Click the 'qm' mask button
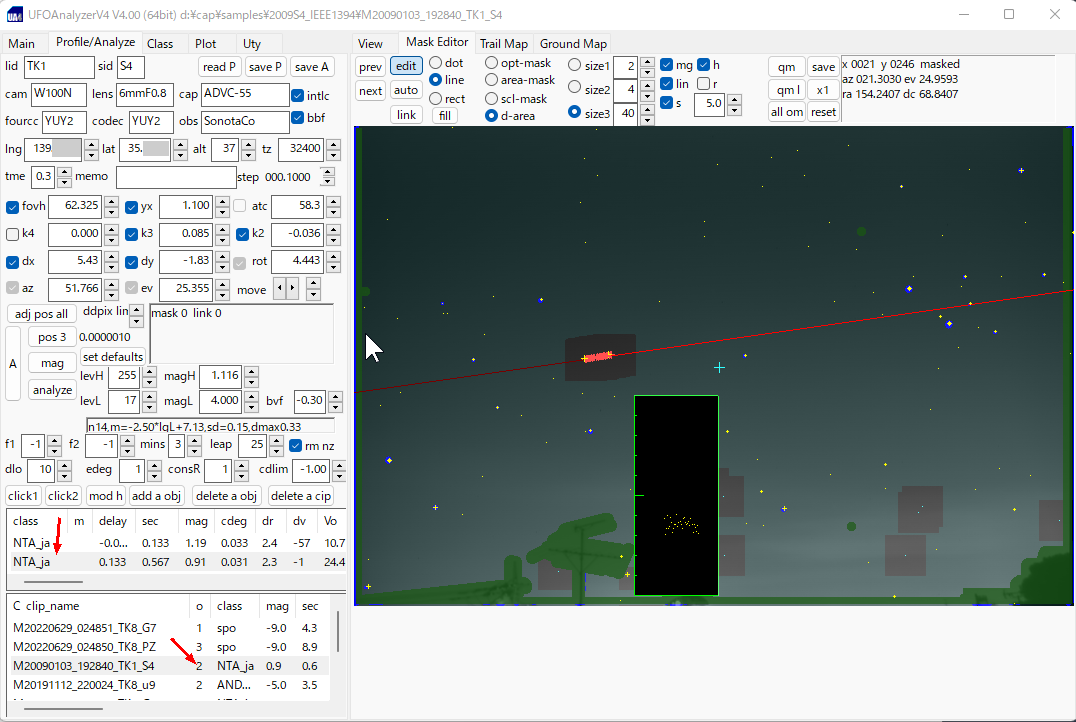This screenshot has width=1076, height=722. click(786, 67)
